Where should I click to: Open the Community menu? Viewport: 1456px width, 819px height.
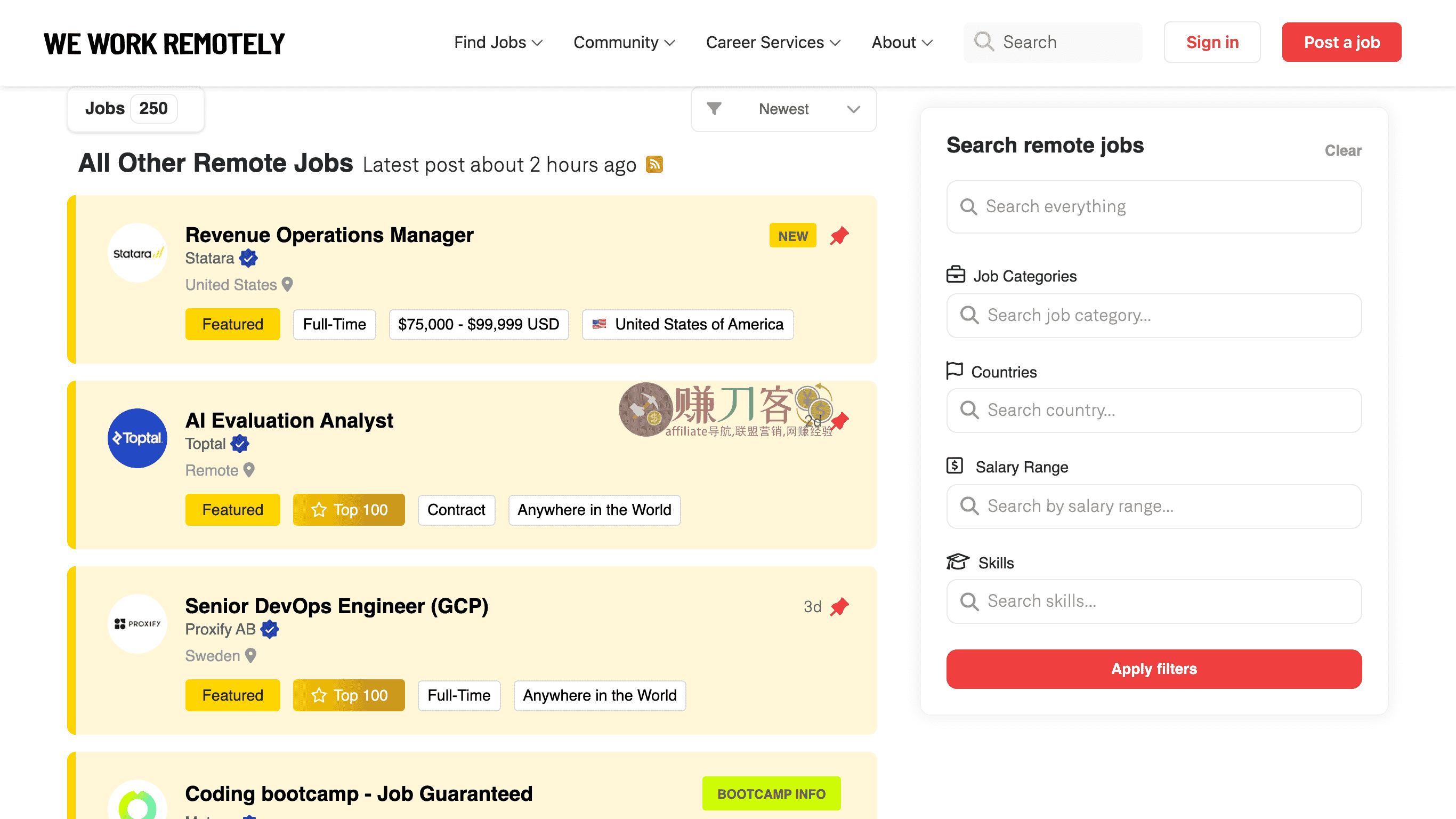pos(624,43)
